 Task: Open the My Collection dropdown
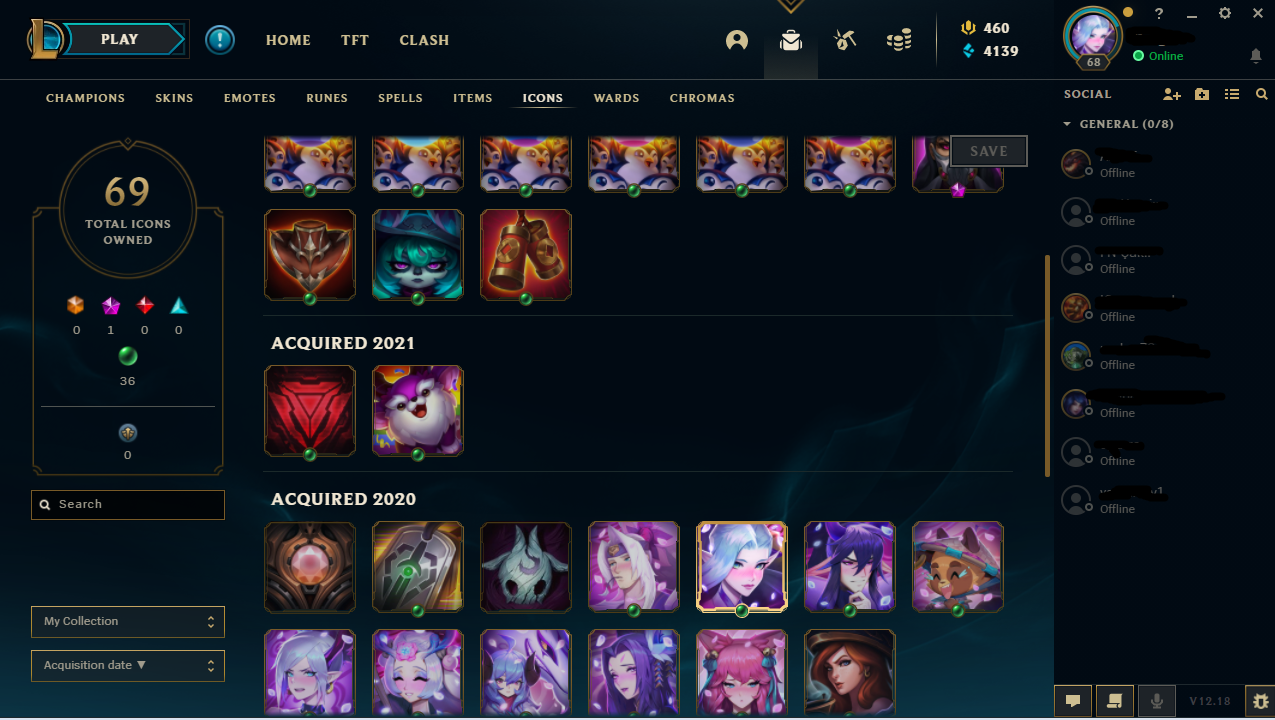(x=128, y=621)
